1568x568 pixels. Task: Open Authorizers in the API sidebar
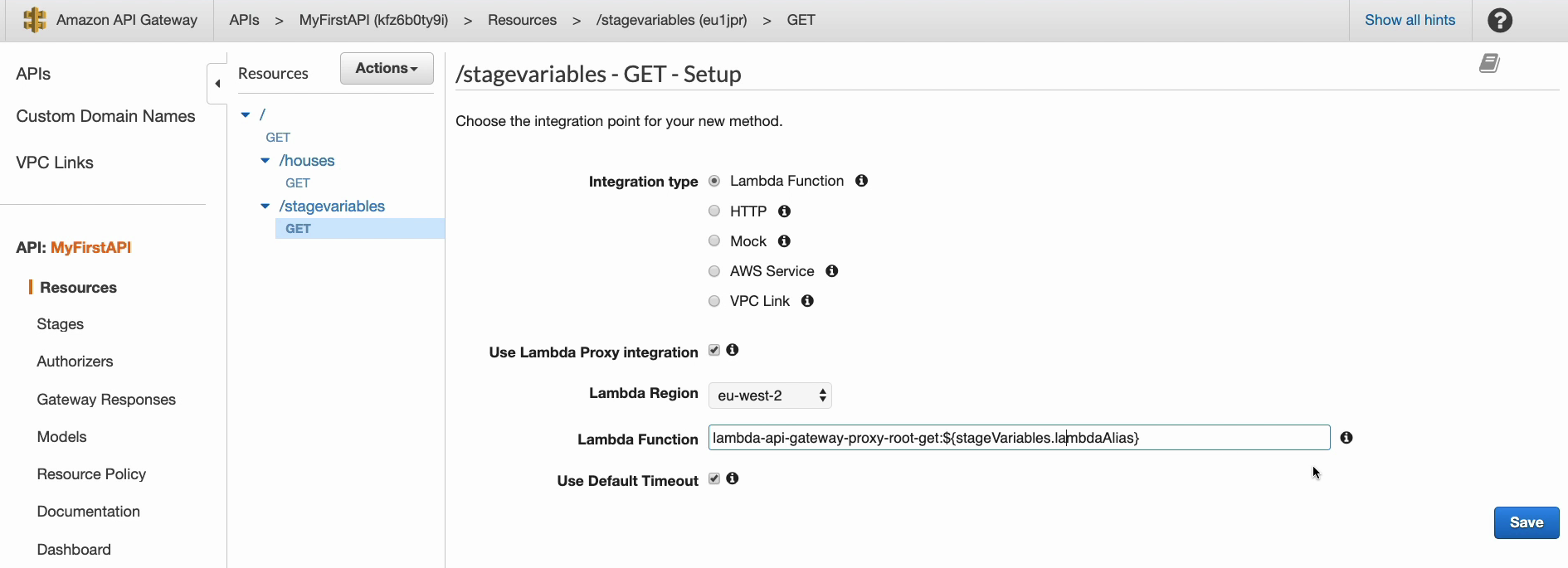(75, 362)
